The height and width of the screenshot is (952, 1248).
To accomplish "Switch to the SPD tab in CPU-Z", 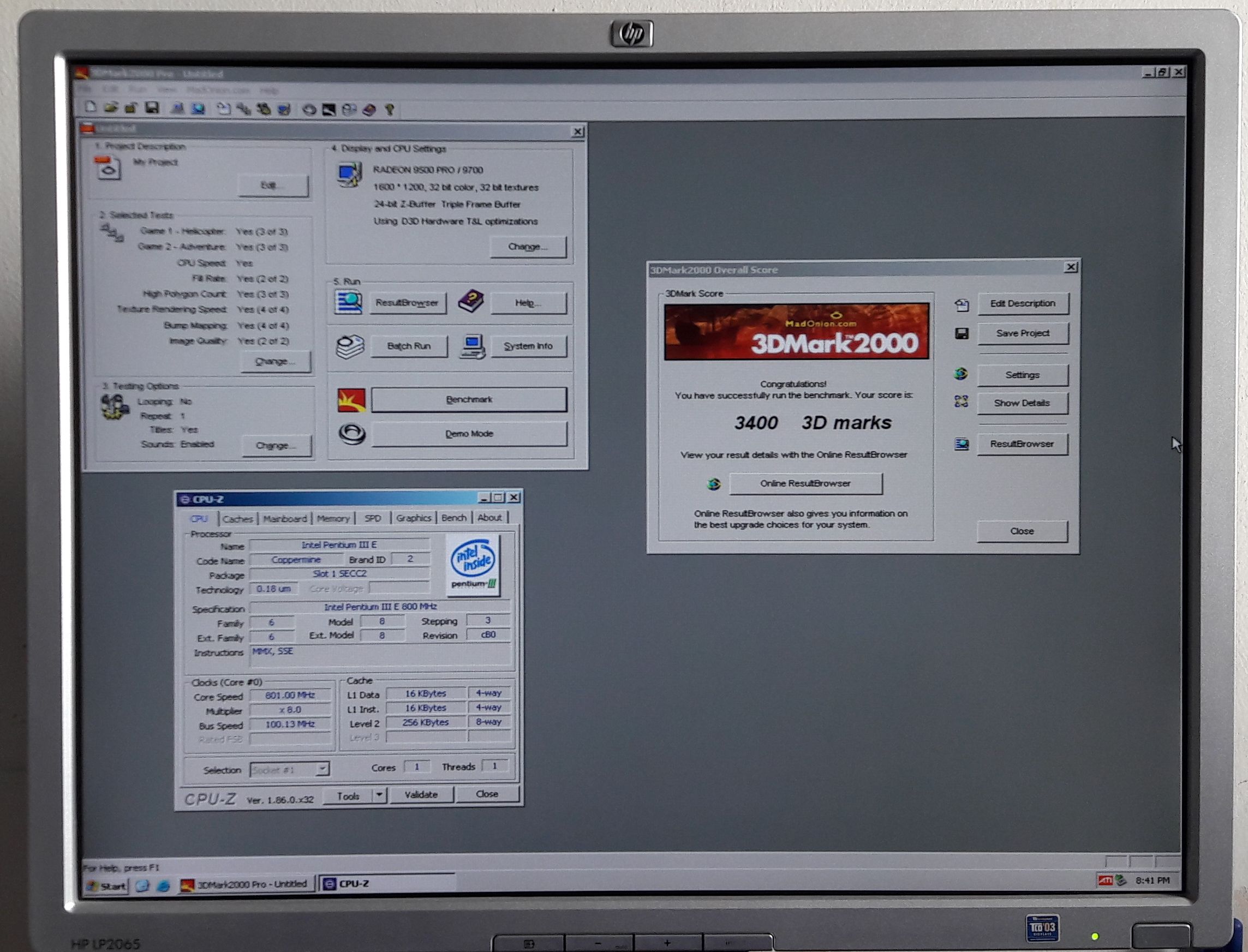I will click(372, 518).
